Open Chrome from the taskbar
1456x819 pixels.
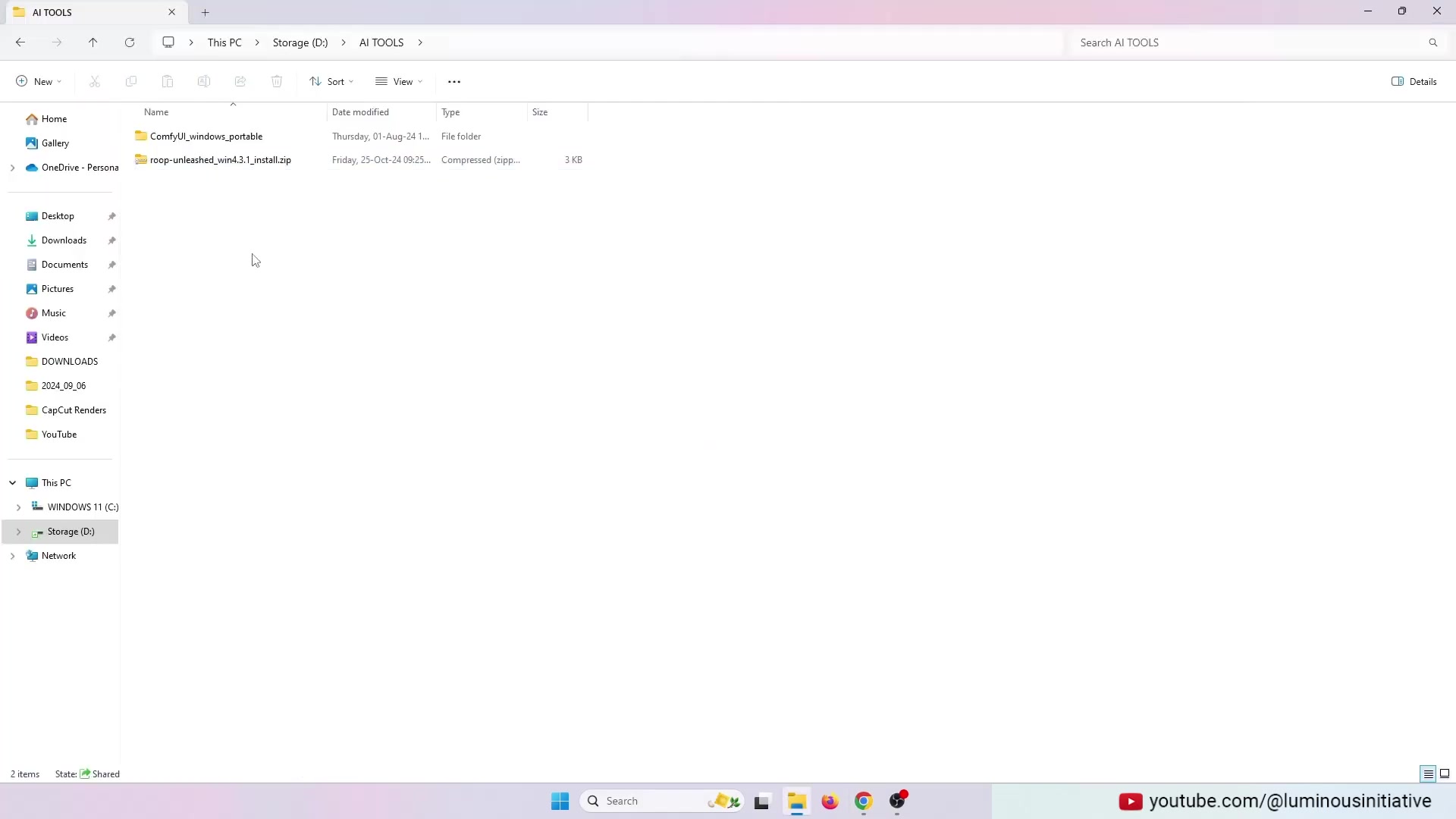click(x=863, y=802)
